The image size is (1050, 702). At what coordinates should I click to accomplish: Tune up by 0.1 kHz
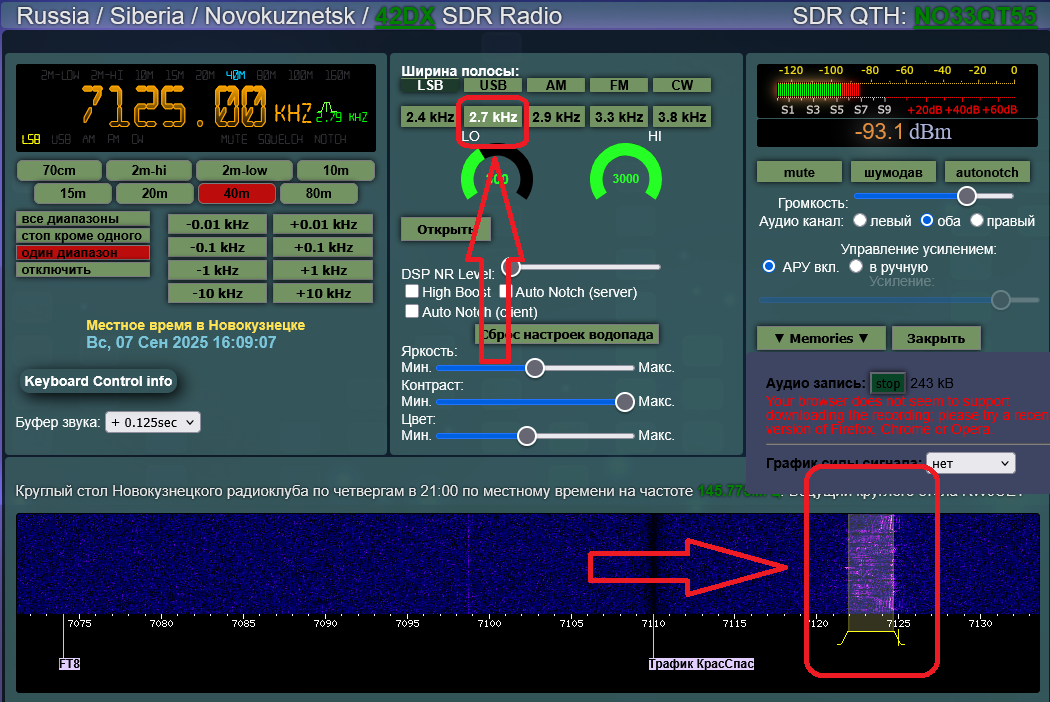pyautogui.click(x=323, y=247)
